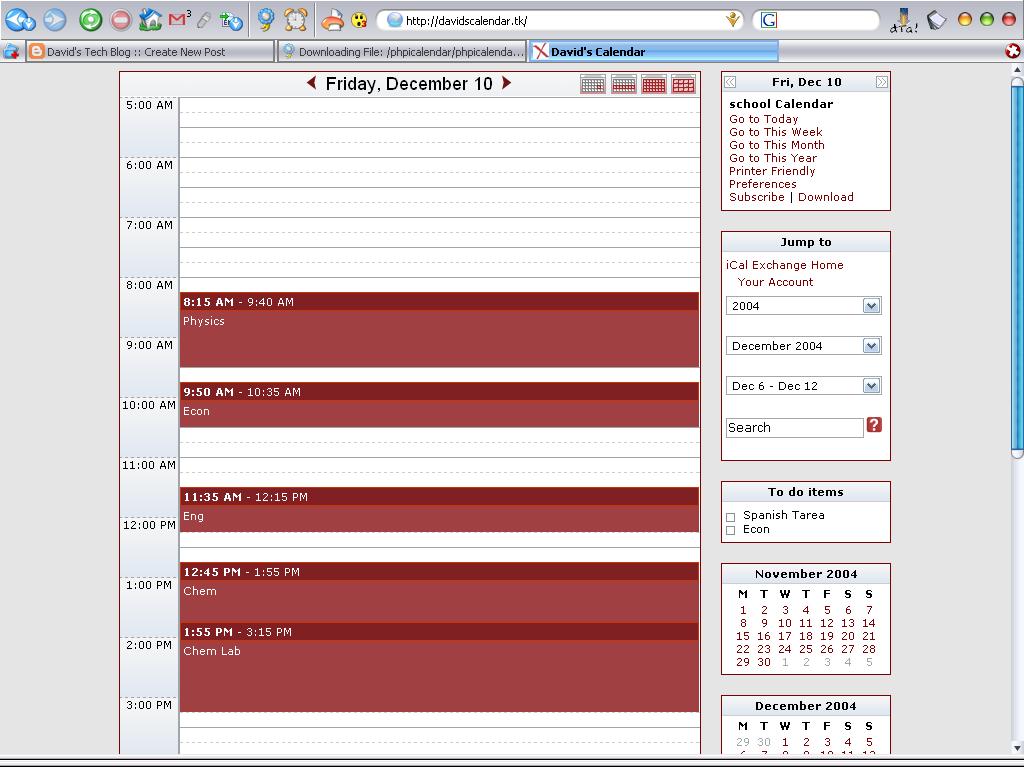Open the December 2004 month dropdown
Viewport: 1024px width, 768px height.
[871, 345]
